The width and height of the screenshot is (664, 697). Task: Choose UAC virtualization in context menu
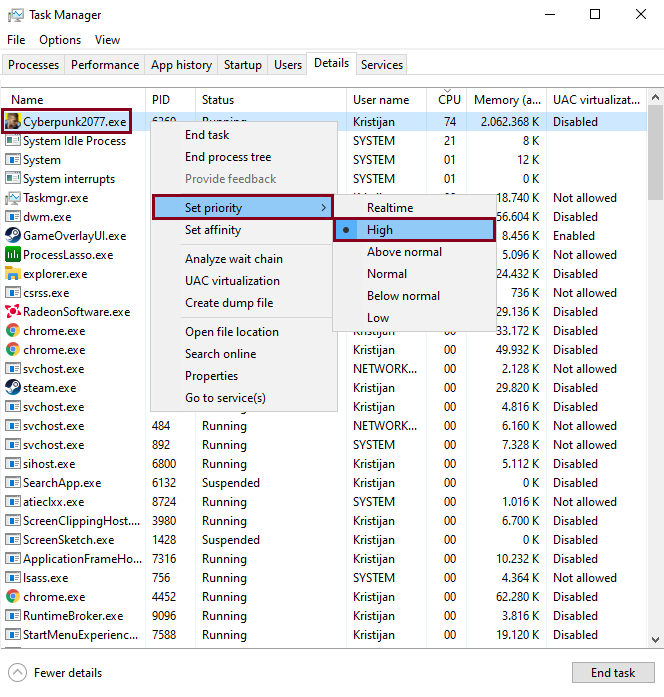coord(244,281)
